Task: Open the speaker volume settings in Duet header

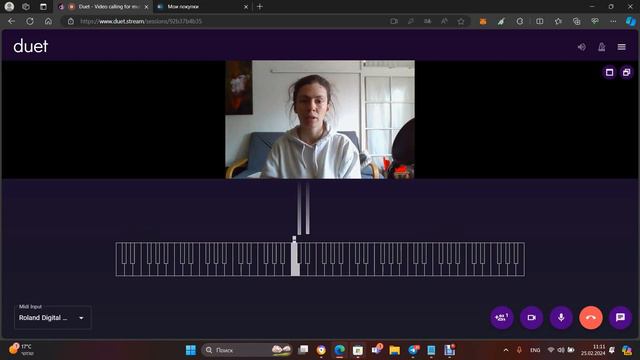Action: point(582,47)
